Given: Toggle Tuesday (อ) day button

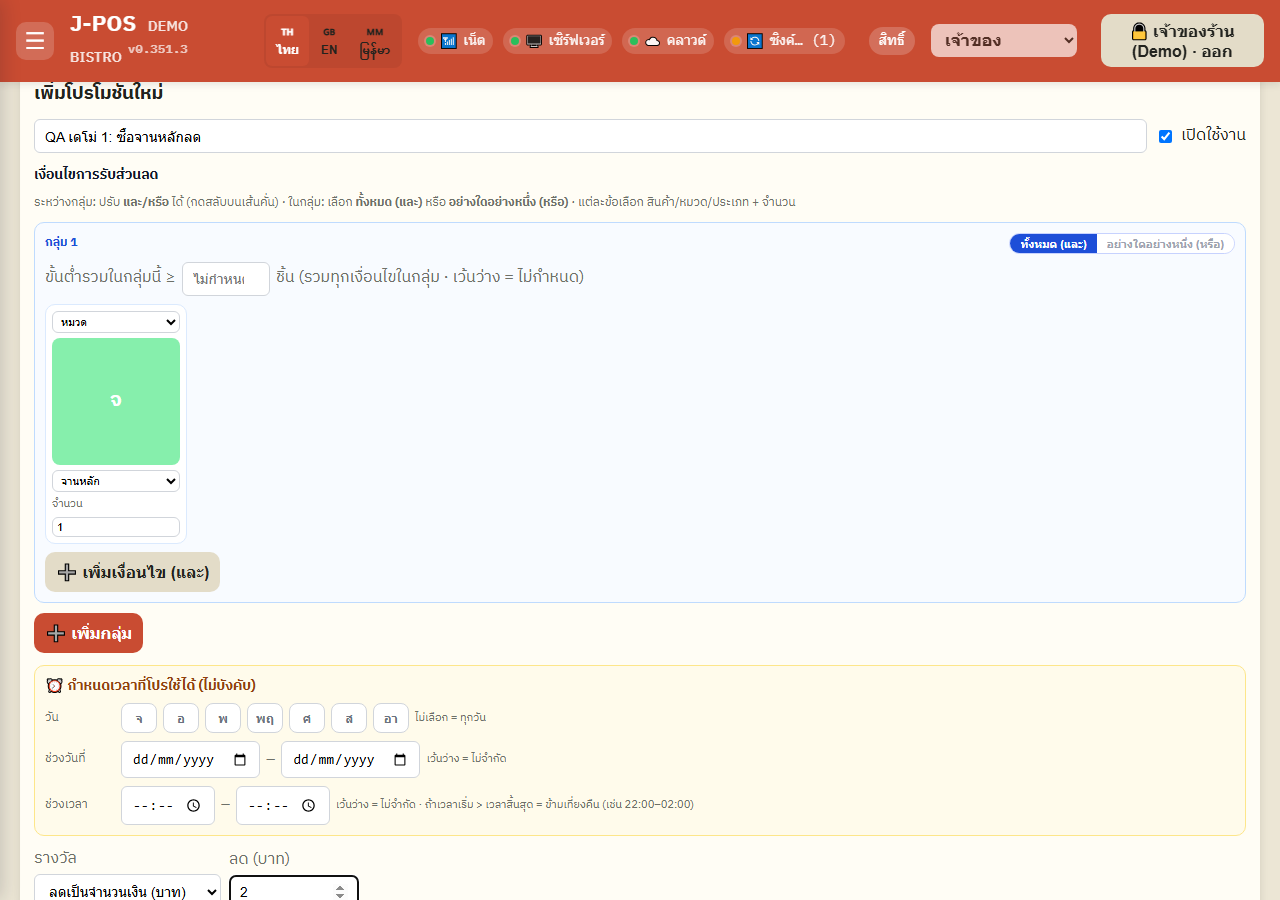Looking at the screenshot, I should (x=181, y=718).
